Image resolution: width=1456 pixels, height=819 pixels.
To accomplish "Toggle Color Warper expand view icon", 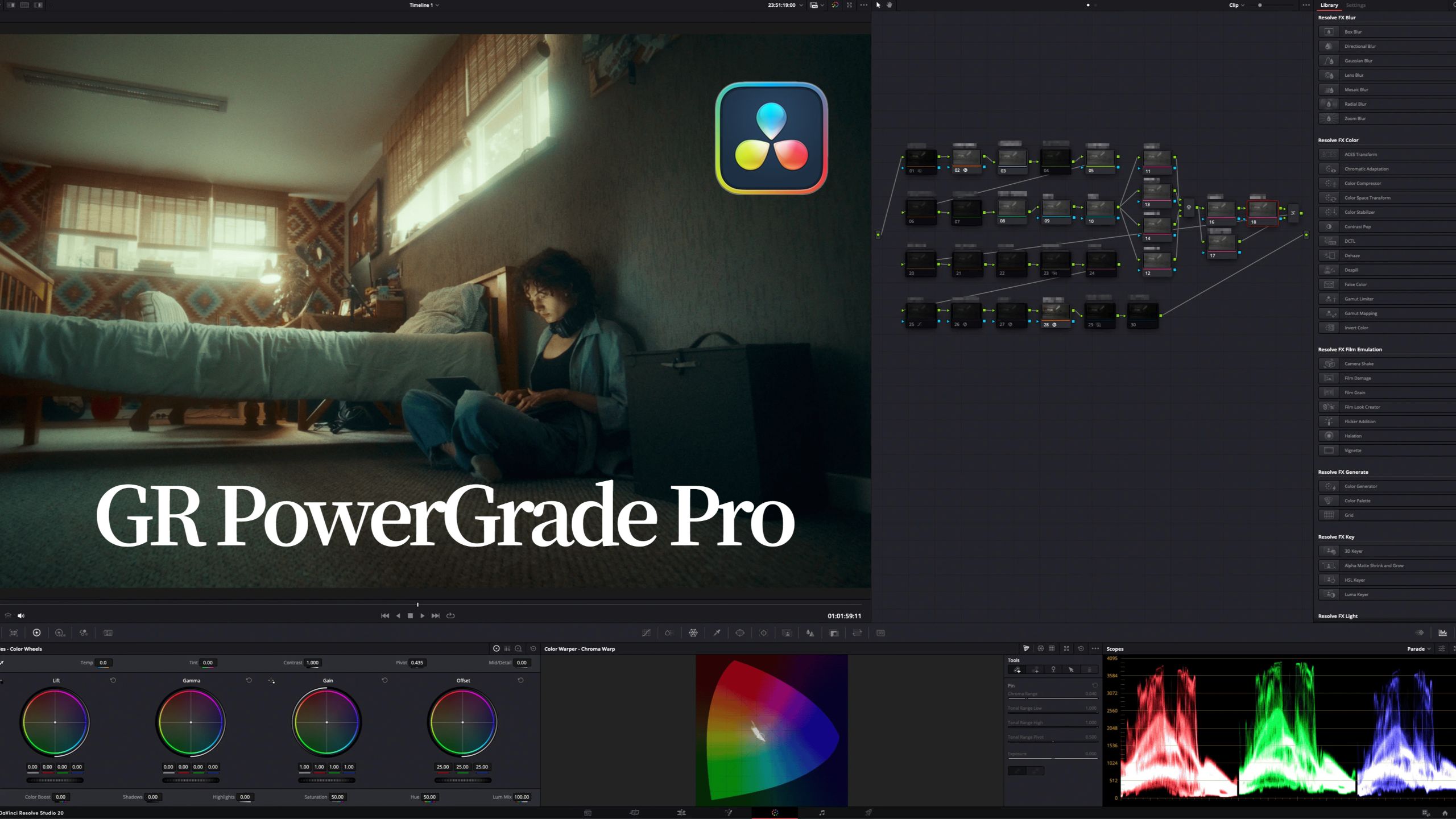I will [x=1066, y=648].
